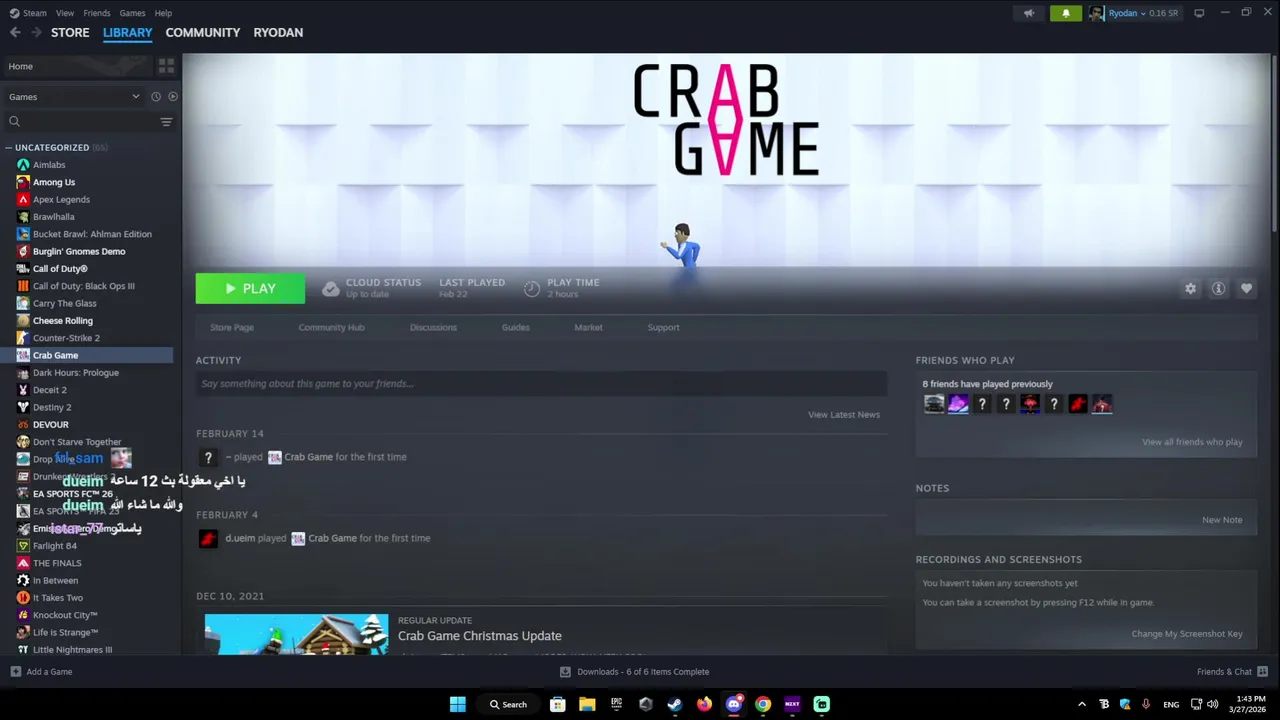The height and width of the screenshot is (720, 1280).
Task: Open the announcements megaphone icon
Action: tap(1029, 13)
